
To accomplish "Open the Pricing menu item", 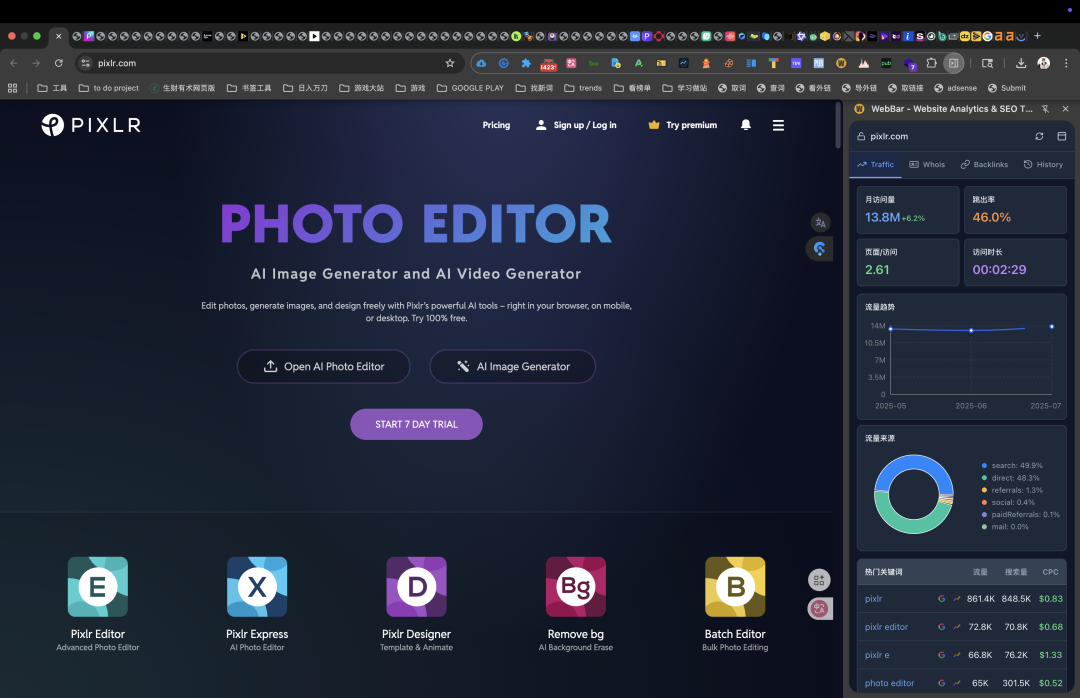I will click(496, 125).
